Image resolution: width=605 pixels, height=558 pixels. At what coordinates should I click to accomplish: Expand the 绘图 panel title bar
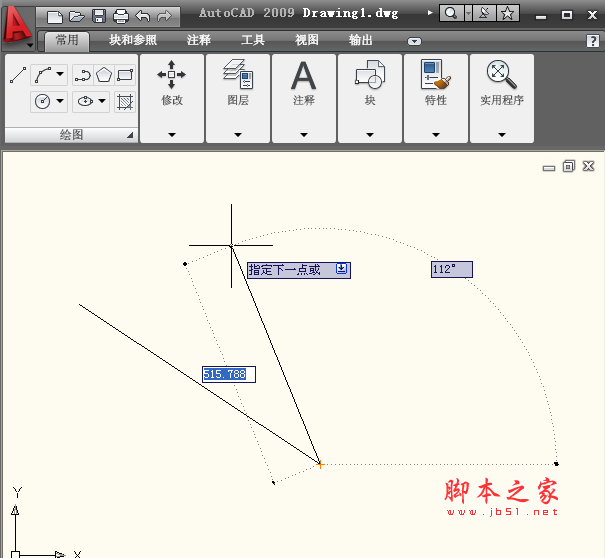click(71, 135)
